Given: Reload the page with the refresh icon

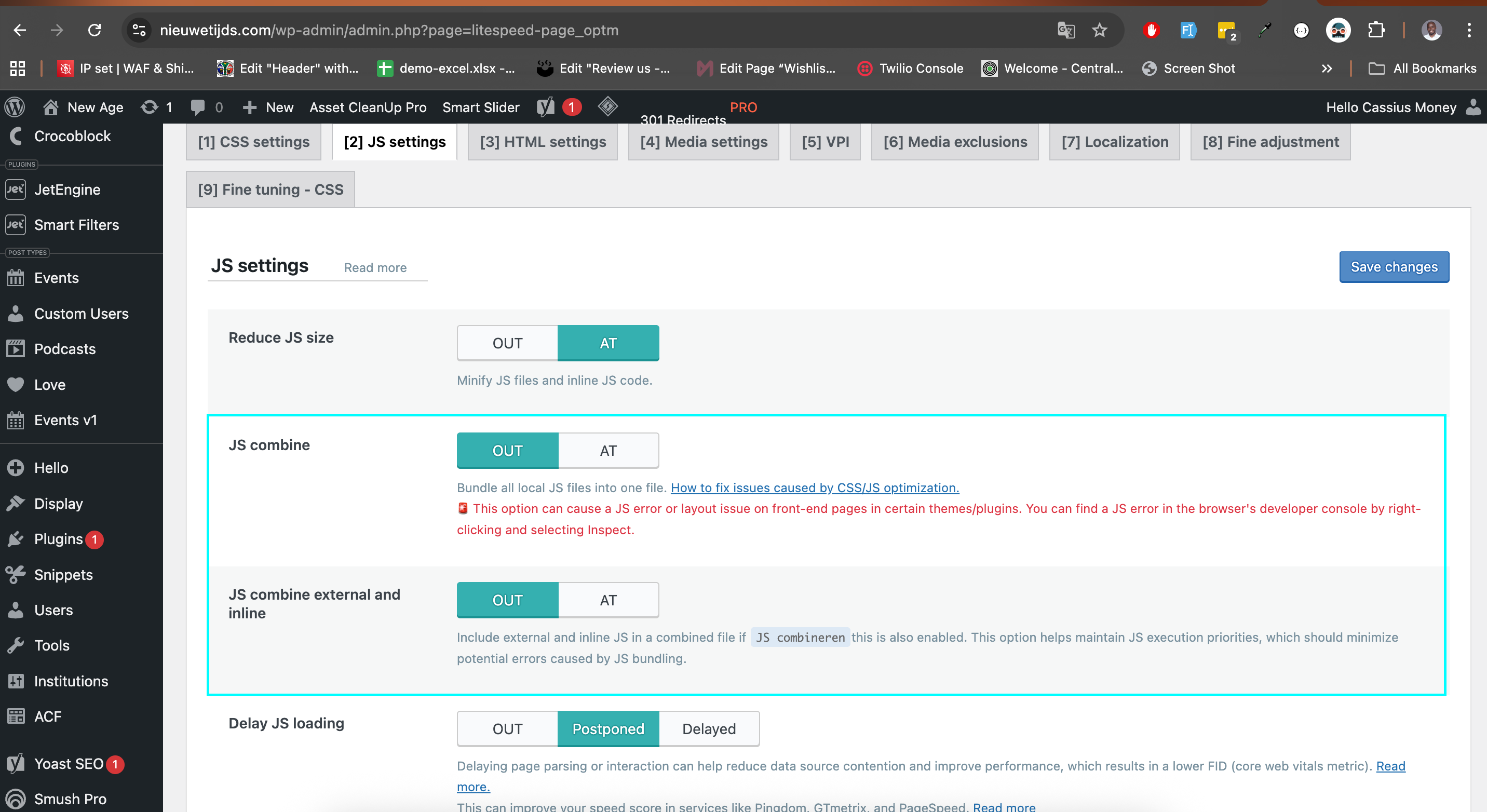Looking at the screenshot, I should [x=94, y=30].
